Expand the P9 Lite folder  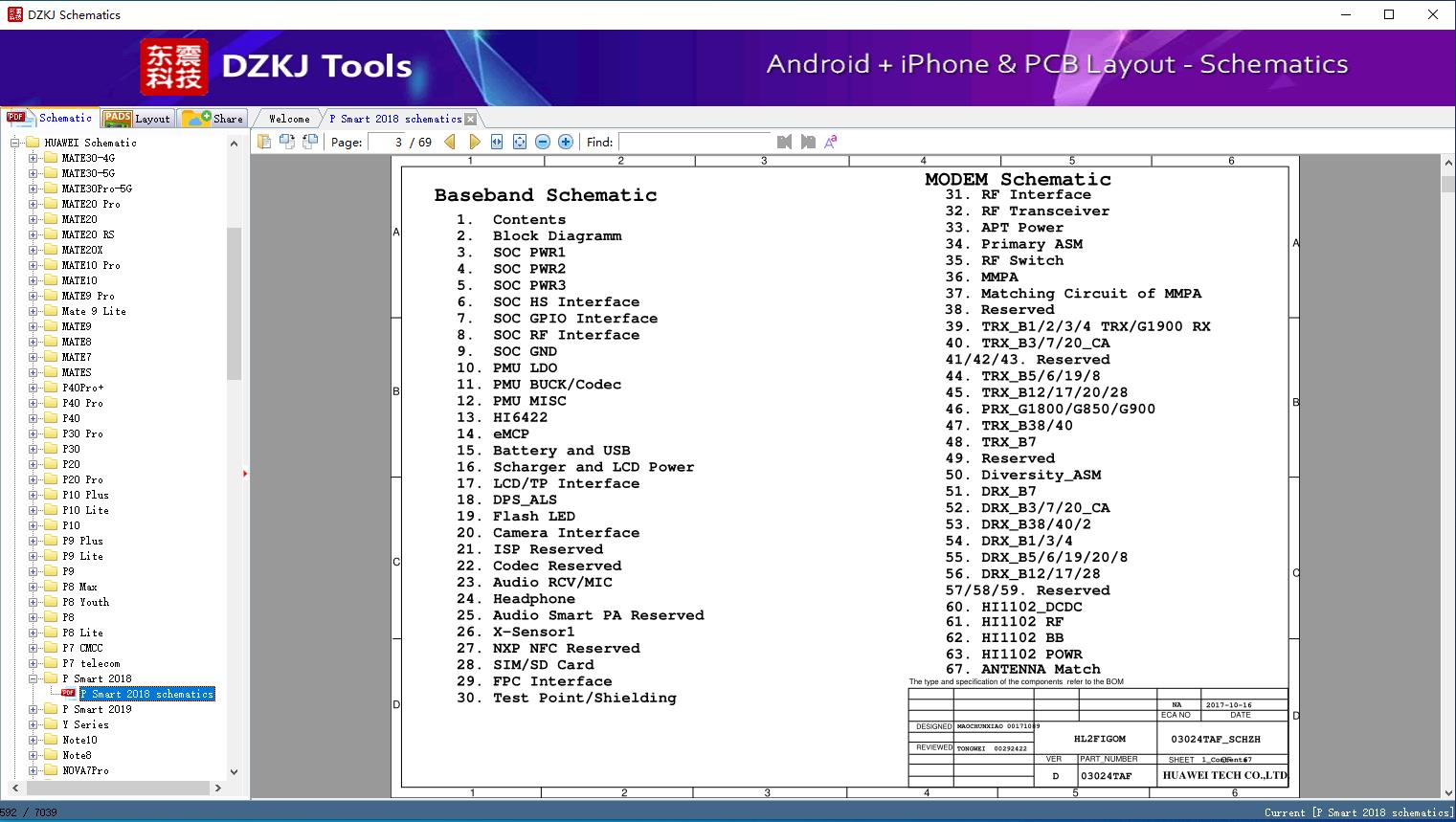[x=33, y=556]
